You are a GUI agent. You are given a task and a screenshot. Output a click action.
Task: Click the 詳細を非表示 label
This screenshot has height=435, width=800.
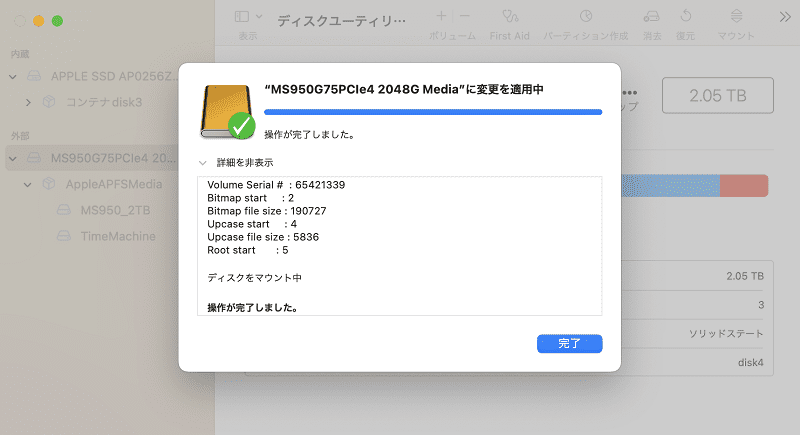(245, 163)
